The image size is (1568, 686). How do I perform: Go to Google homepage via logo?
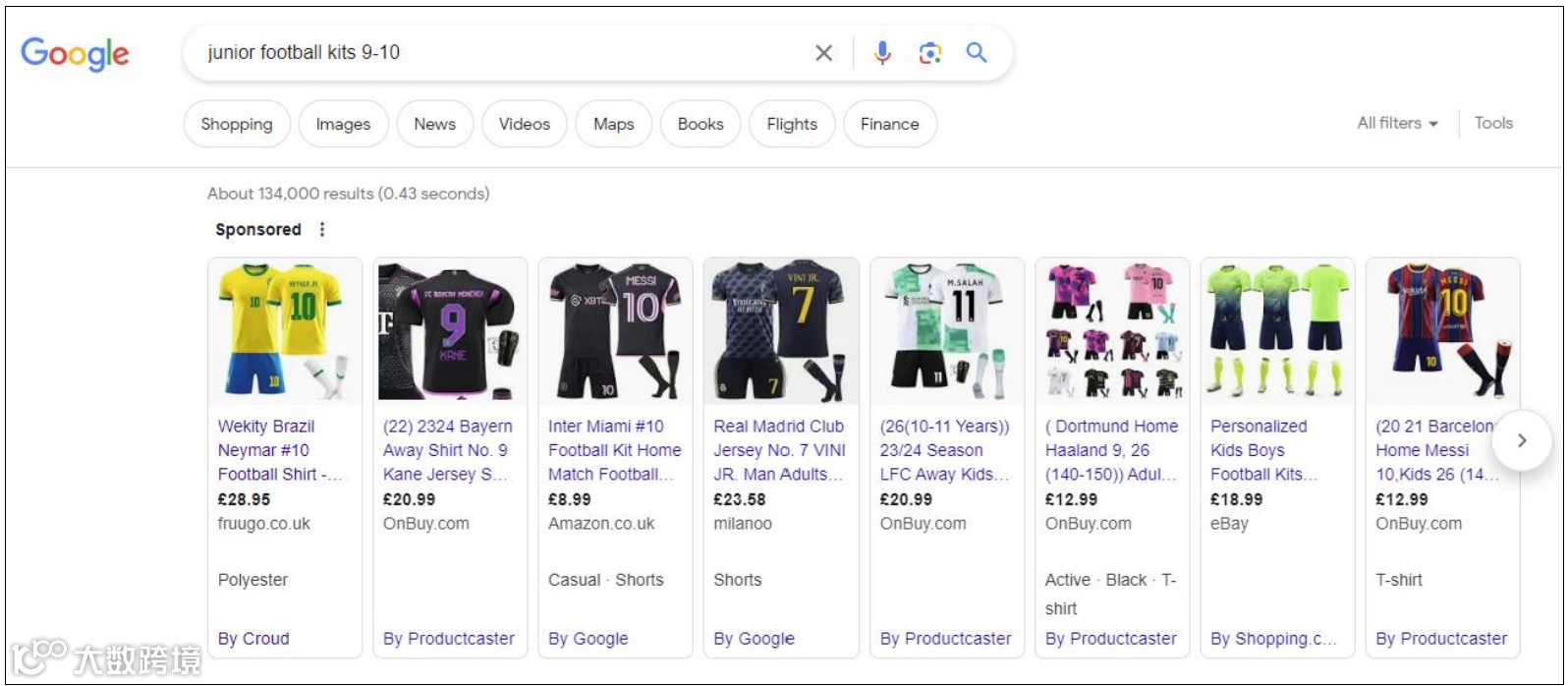click(x=75, y=54)
